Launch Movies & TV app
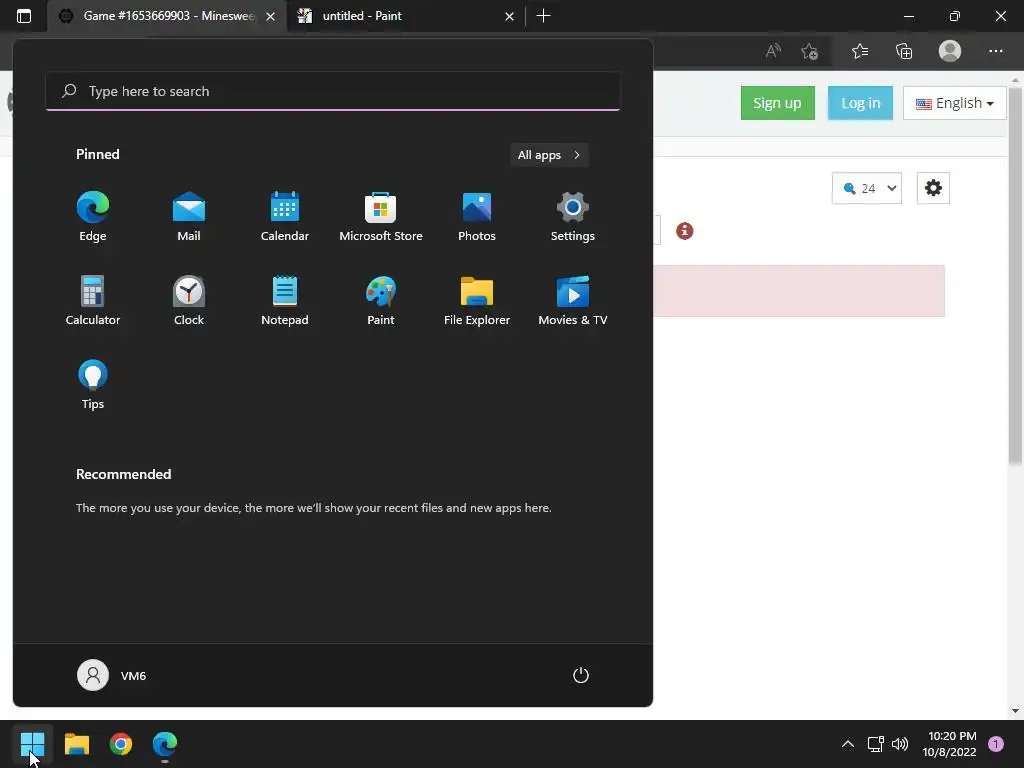This screenshot has width=1024, height=768. tap(573, 300)
